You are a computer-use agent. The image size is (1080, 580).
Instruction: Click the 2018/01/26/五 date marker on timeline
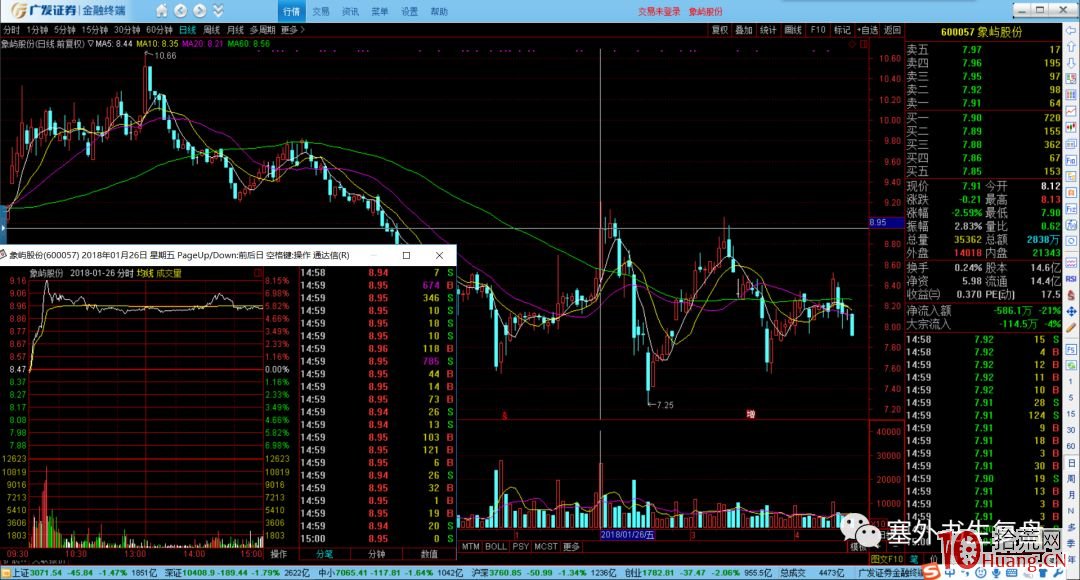click(627, 535)
